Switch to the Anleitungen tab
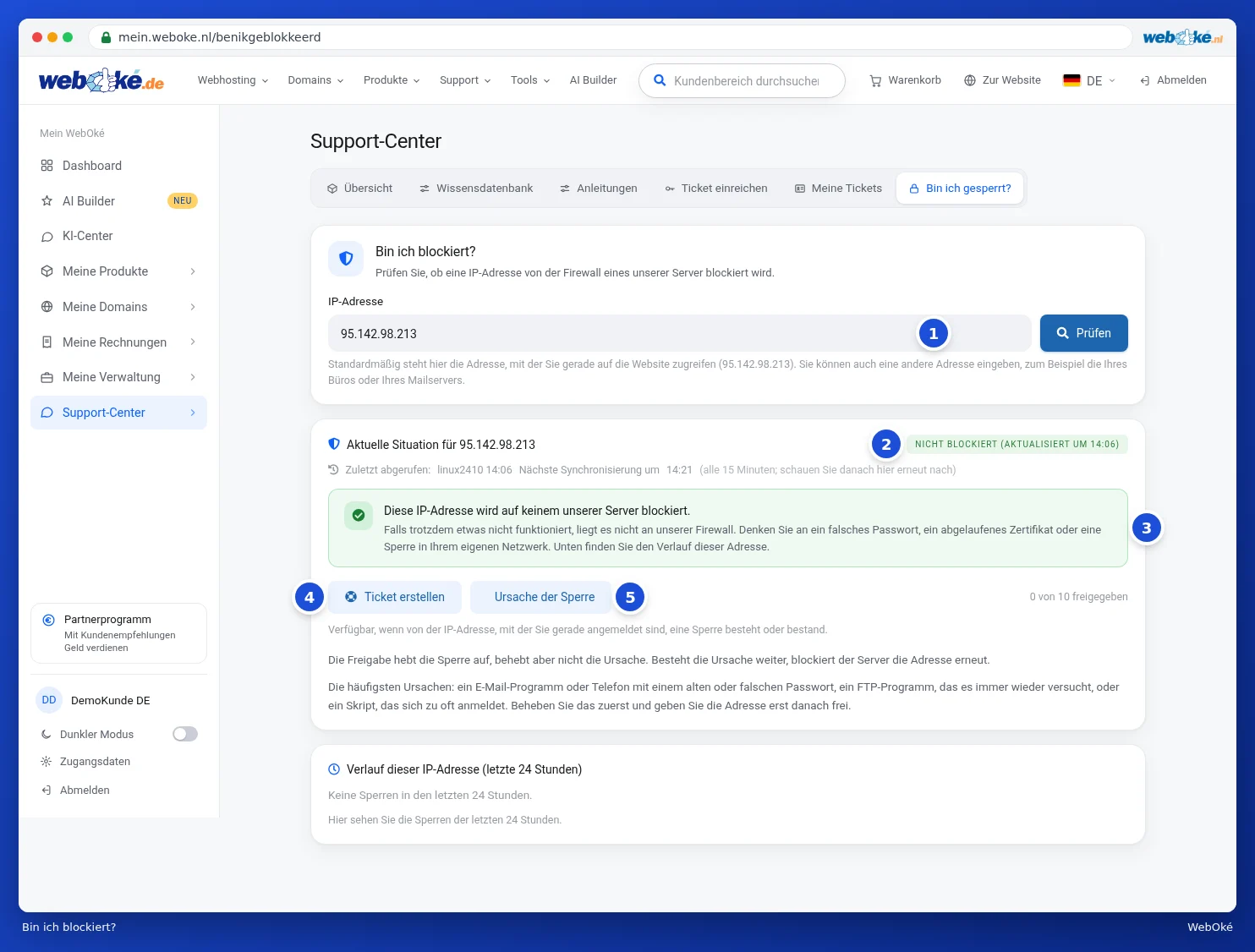Image resolution: width=1255 pixels, height=952 pixels. 598,189
